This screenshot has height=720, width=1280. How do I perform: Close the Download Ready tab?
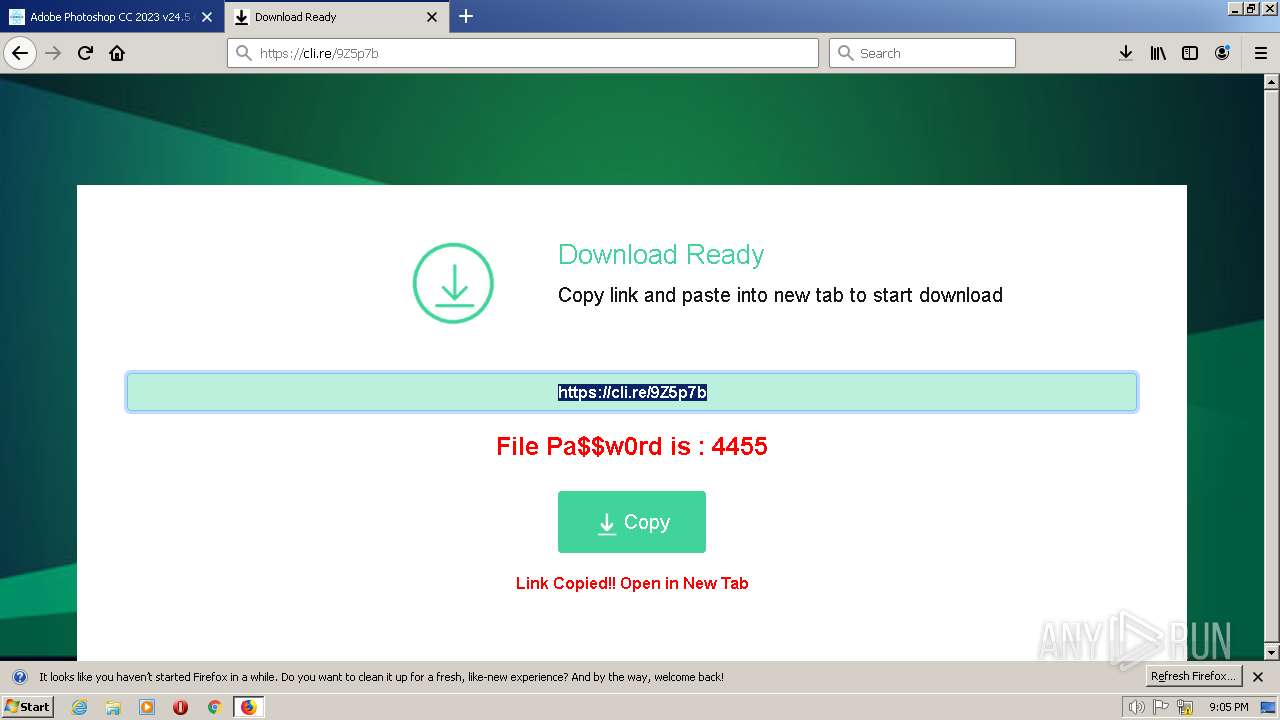point(432,17)
